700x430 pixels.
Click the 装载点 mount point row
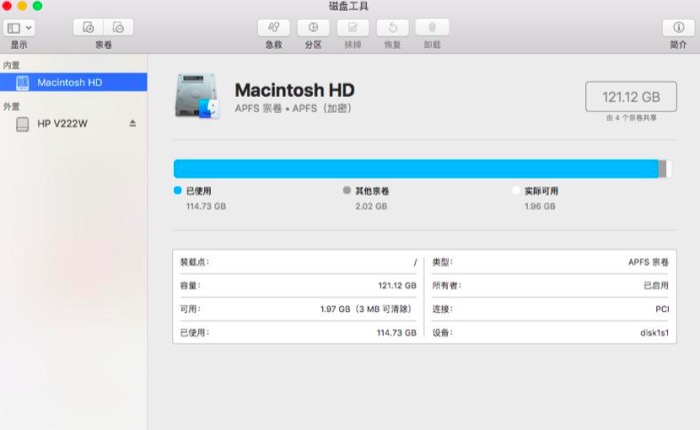298,262
